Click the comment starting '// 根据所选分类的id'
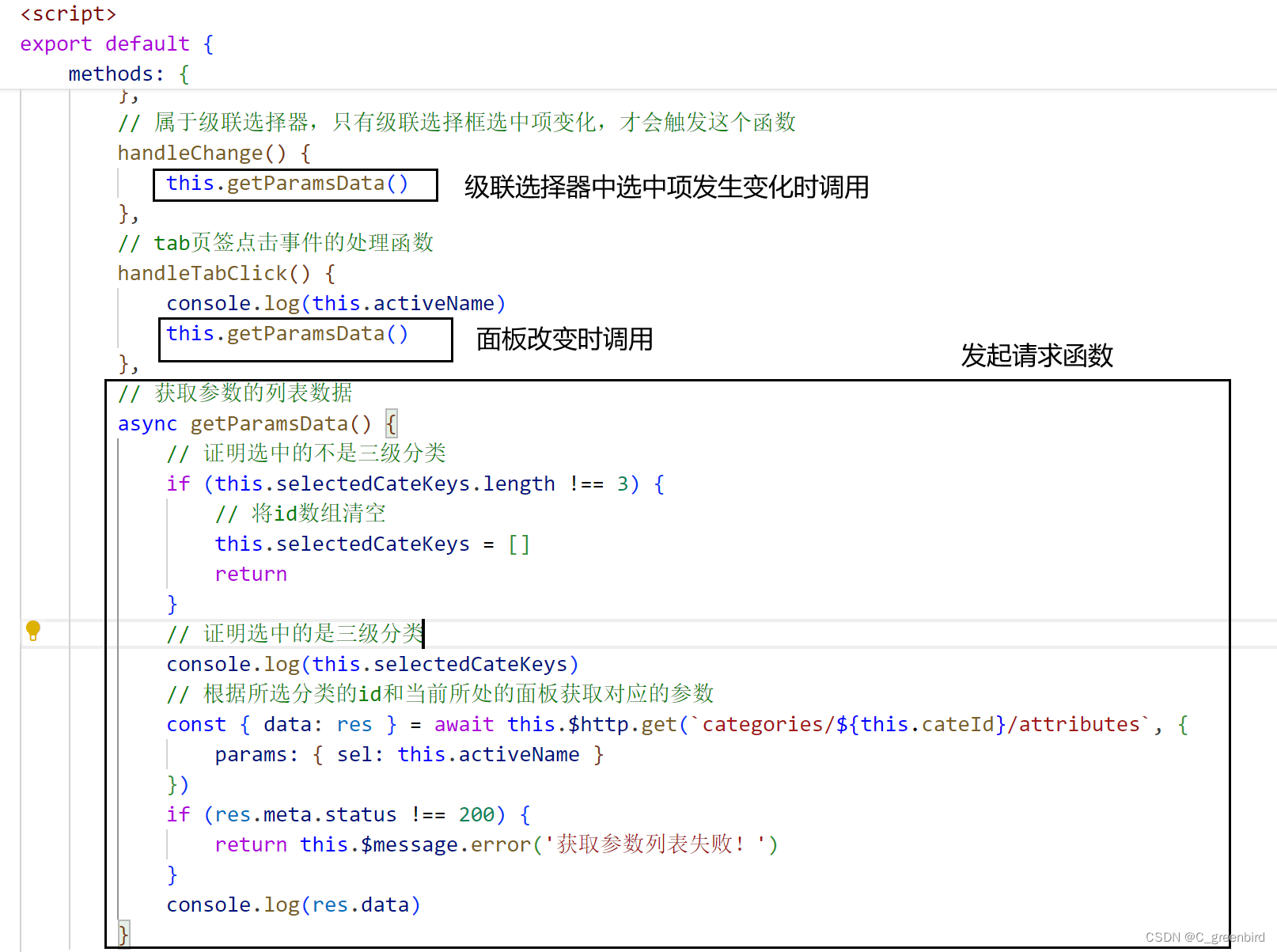1277x952 pixels. (x=440, y=694)
